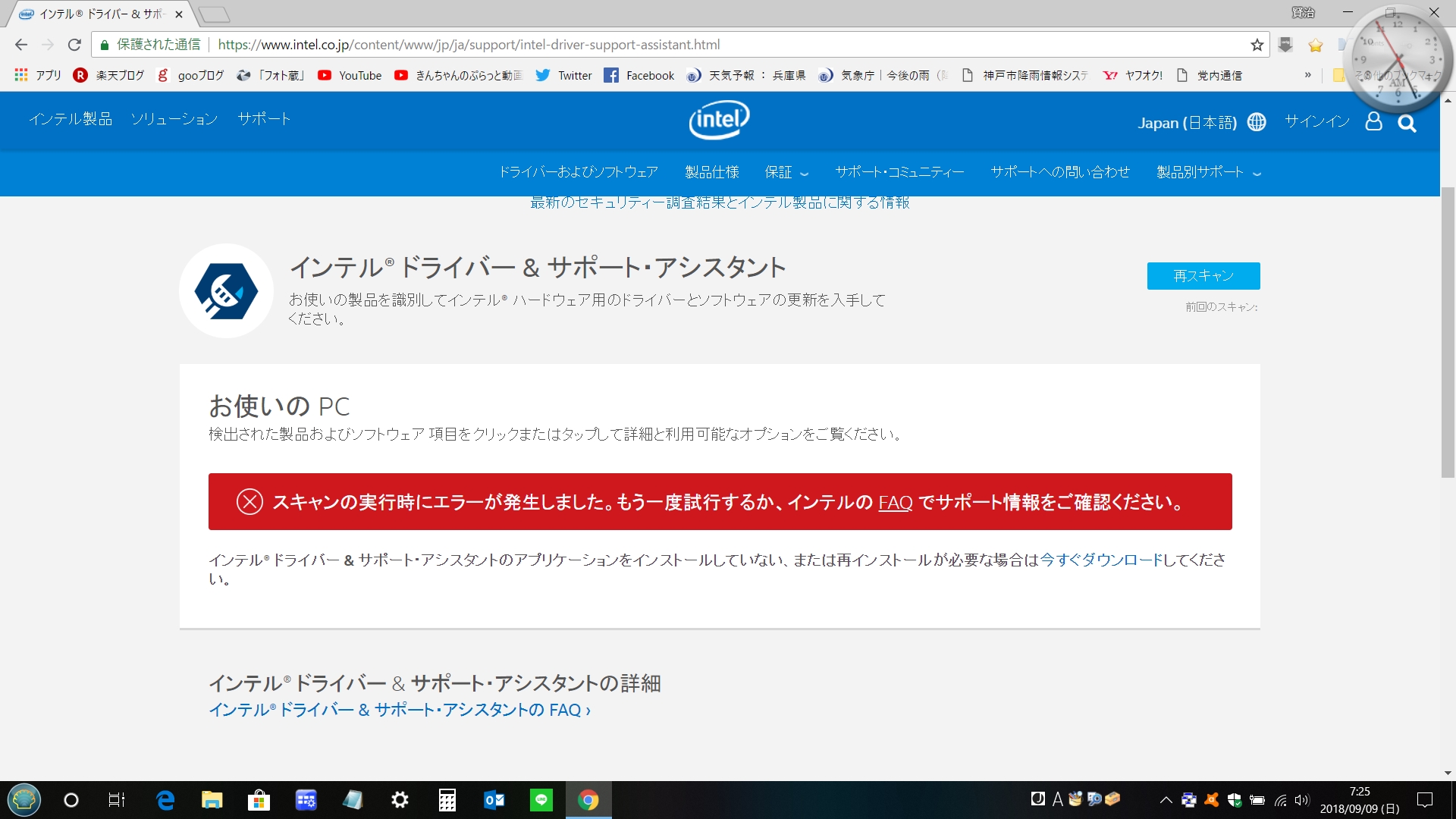1456x819 pixels.
Task: Open the site search magnifier
Action: (1407, 123)
